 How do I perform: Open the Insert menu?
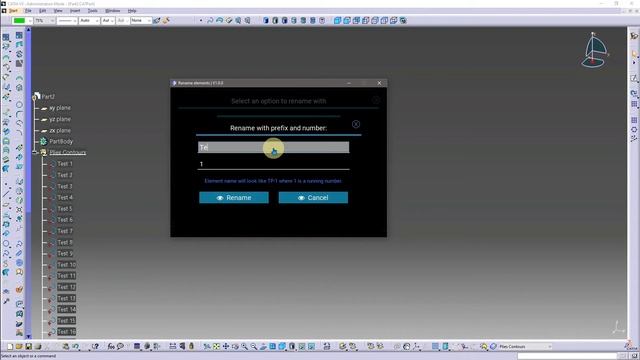coord(75,11)
